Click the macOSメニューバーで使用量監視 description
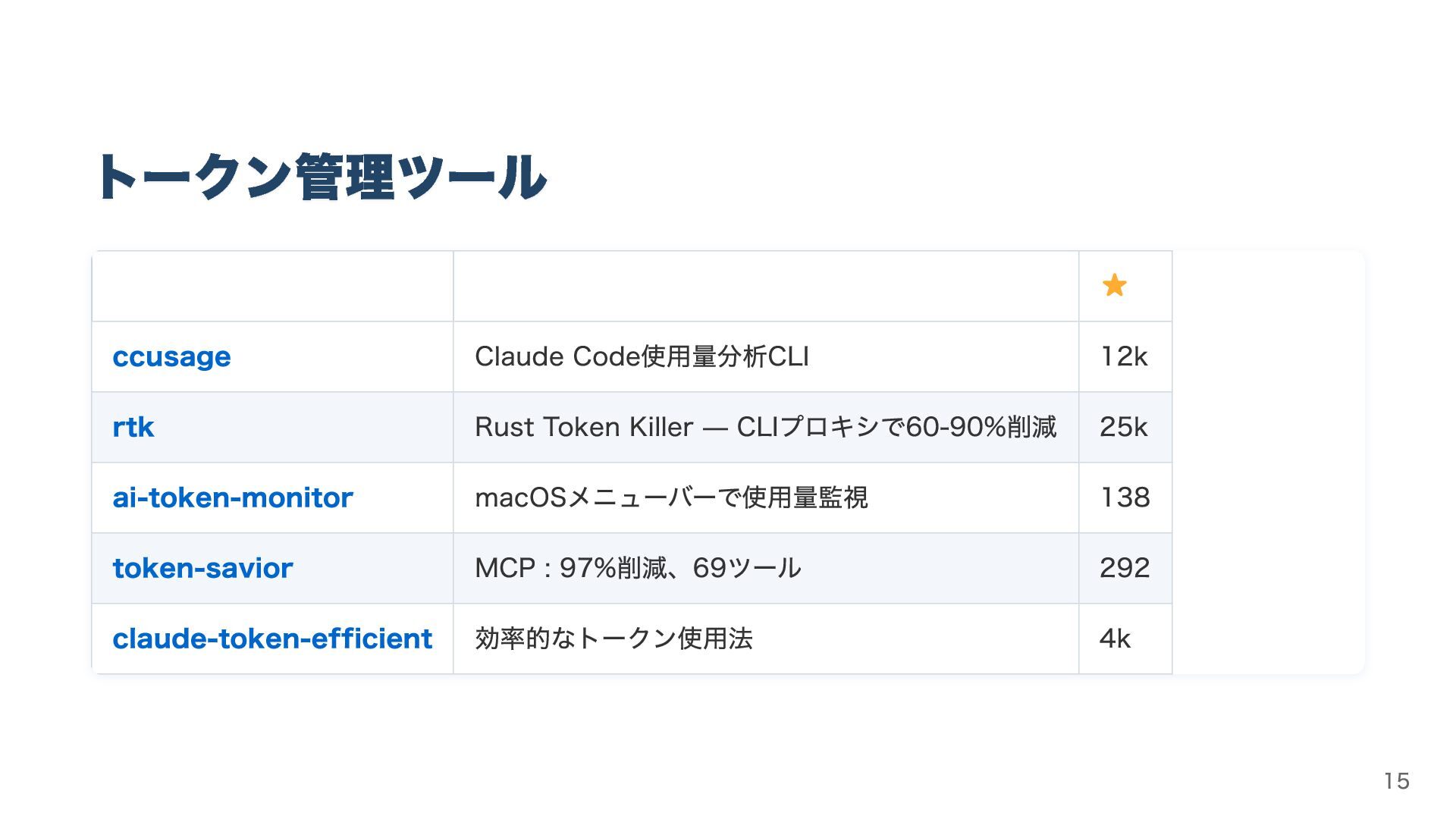 [x=671, y=497]
